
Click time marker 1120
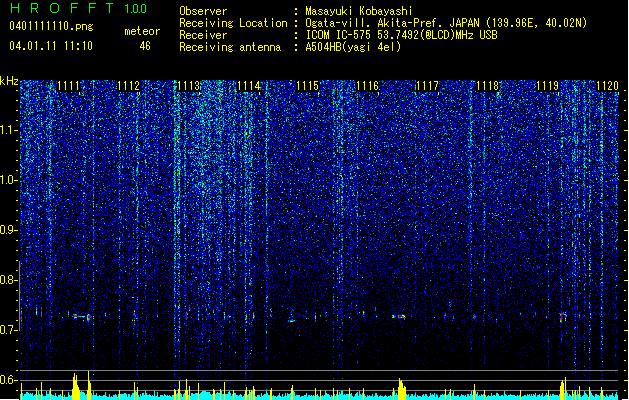[607, 86]
